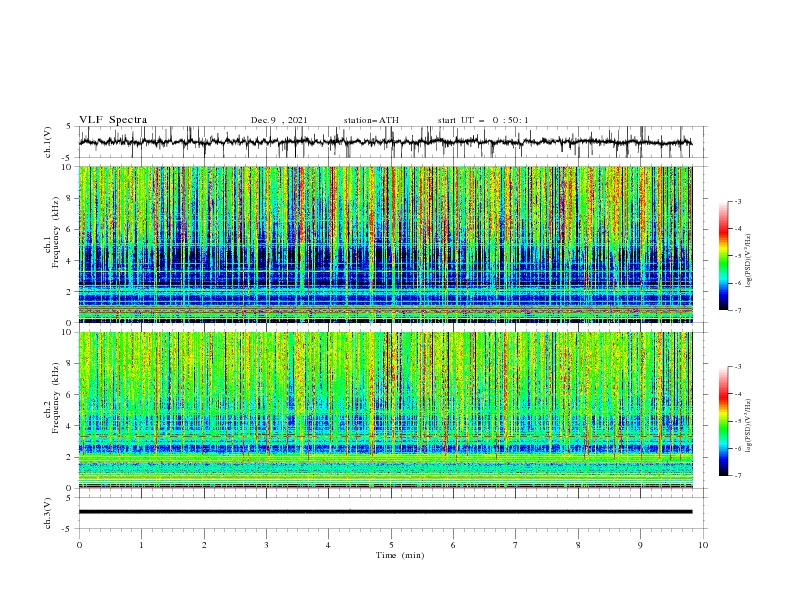Click time axis tick label "2"
792x612 pixels.
204,545
